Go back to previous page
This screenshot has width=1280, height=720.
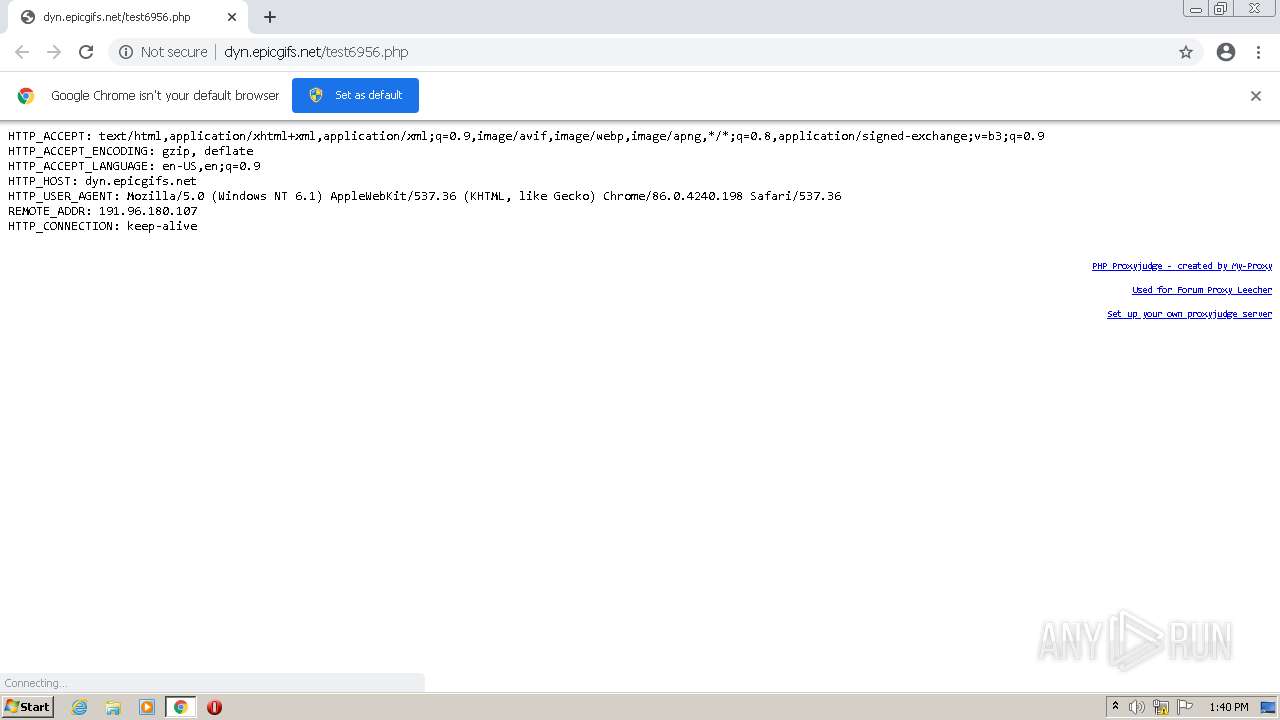22,52
